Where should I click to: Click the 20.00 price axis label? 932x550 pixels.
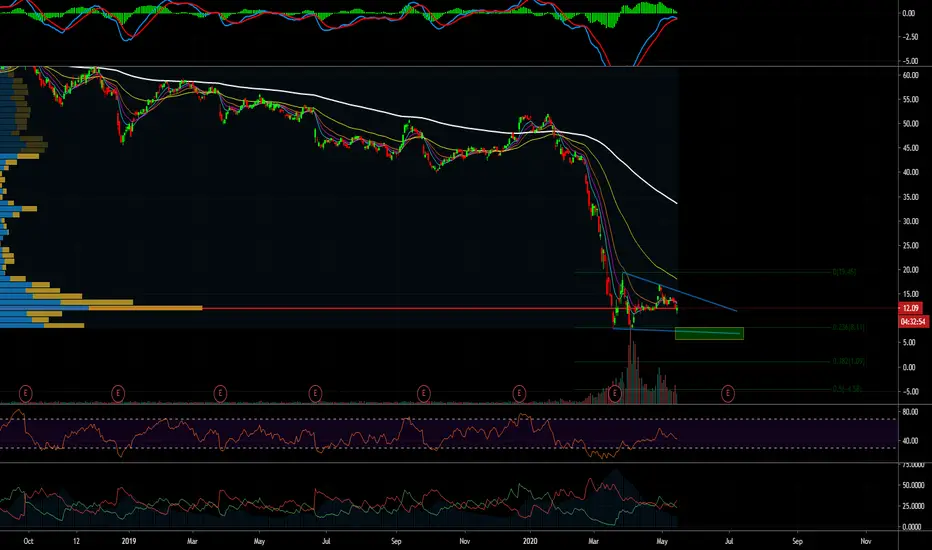[911, 270]
